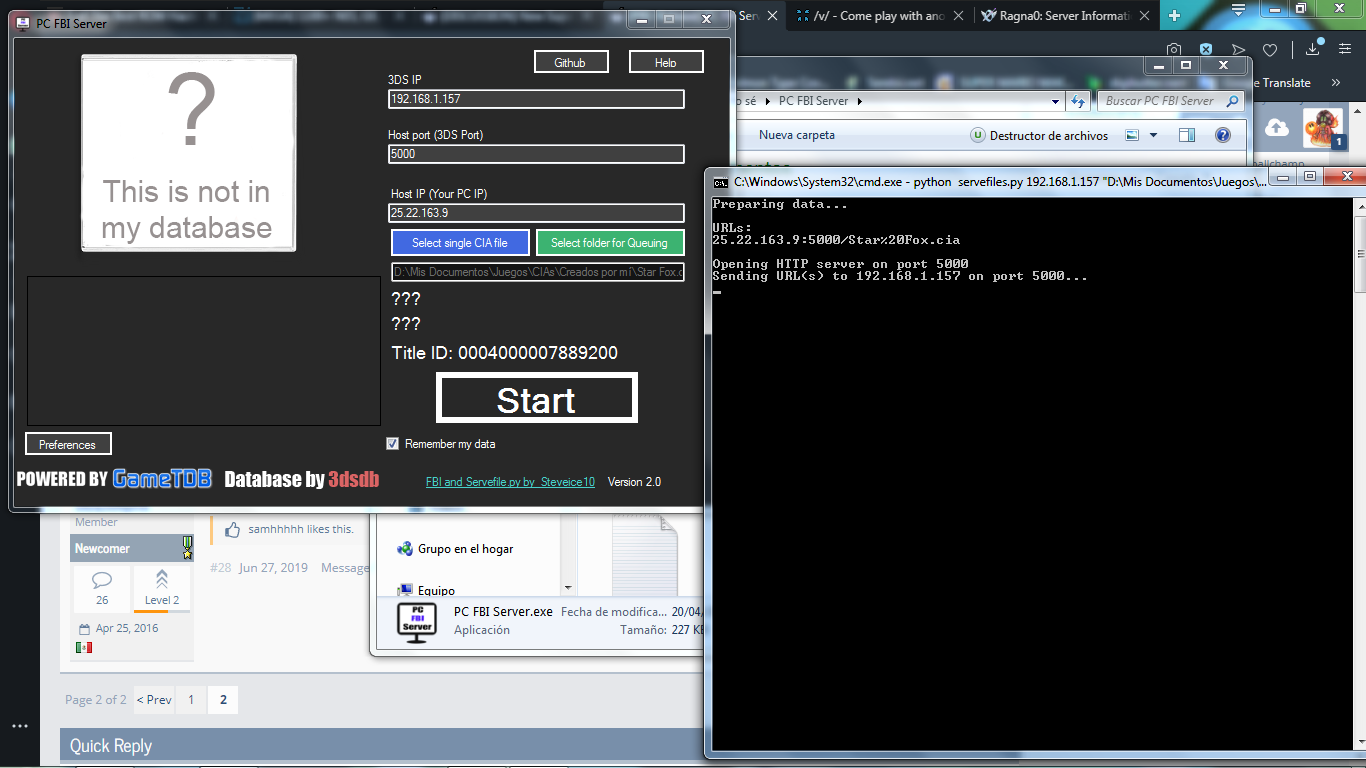
Task: Toggle the Explorer preview pane icon
Action: click(x=1187, y=135)
